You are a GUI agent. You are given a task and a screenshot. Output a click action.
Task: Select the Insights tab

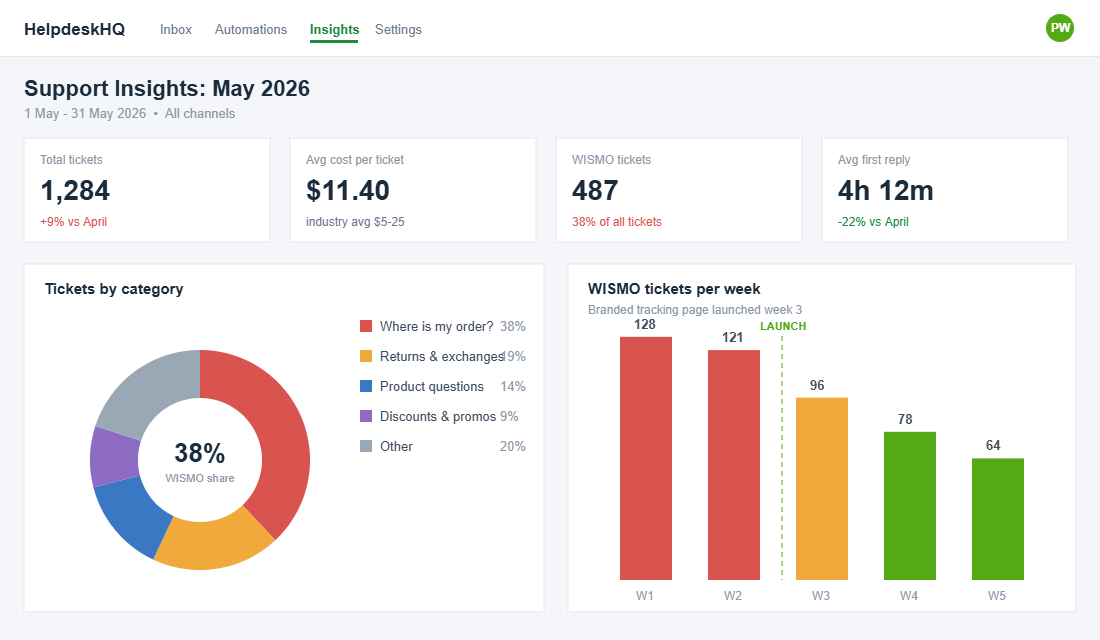(334, 29)
